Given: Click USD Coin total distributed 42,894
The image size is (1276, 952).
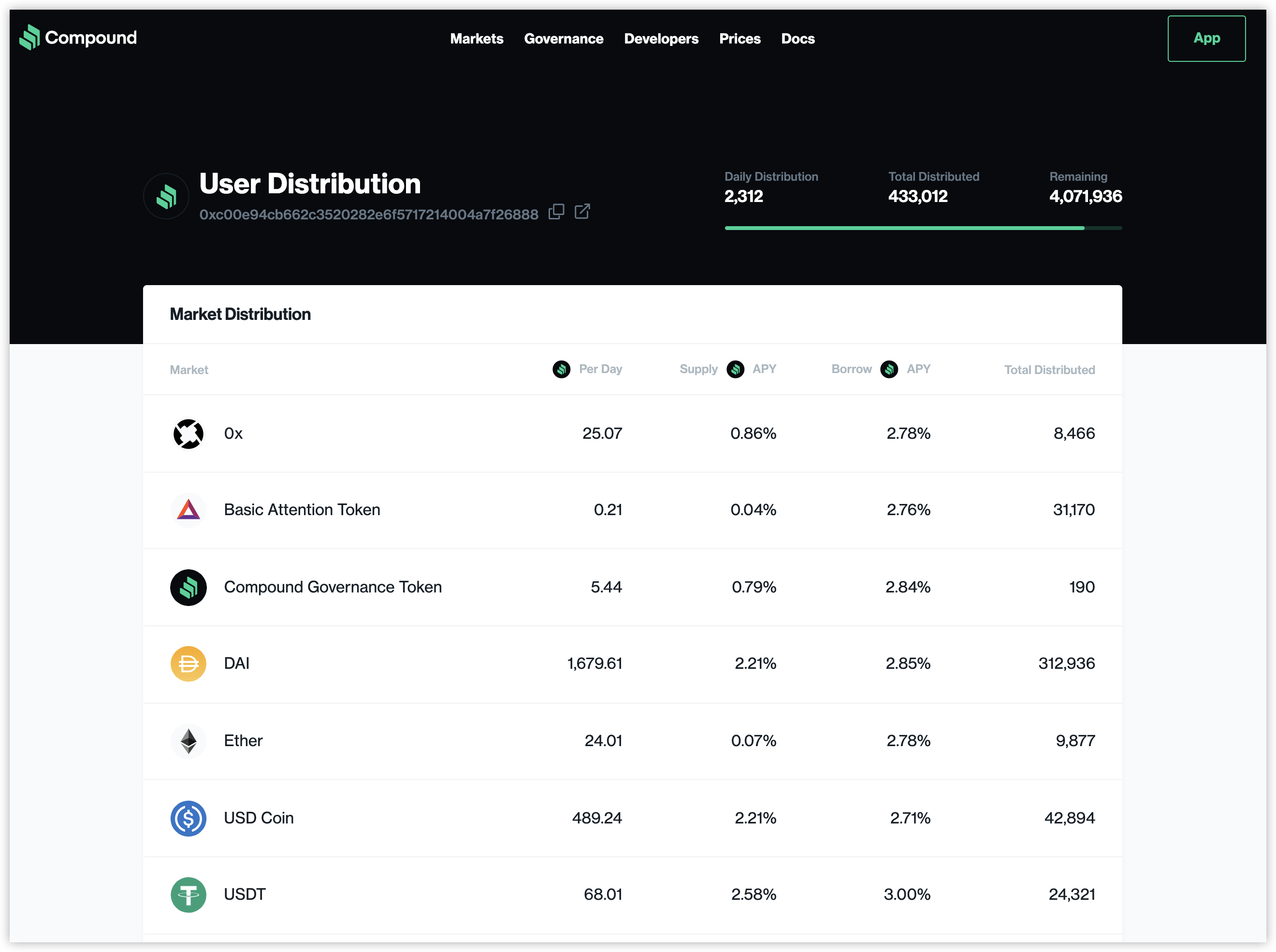Looking at the screenshot, I should pos(1070,818).
